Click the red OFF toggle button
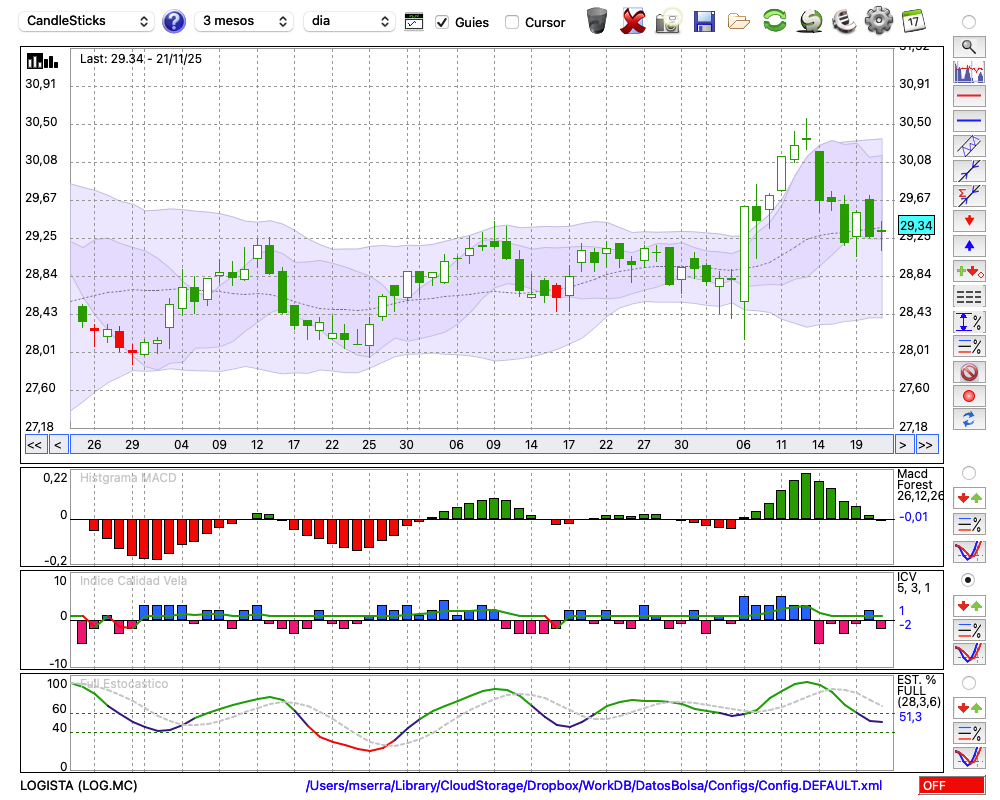Screen dimensions: 1000x800 pos(950,786)
